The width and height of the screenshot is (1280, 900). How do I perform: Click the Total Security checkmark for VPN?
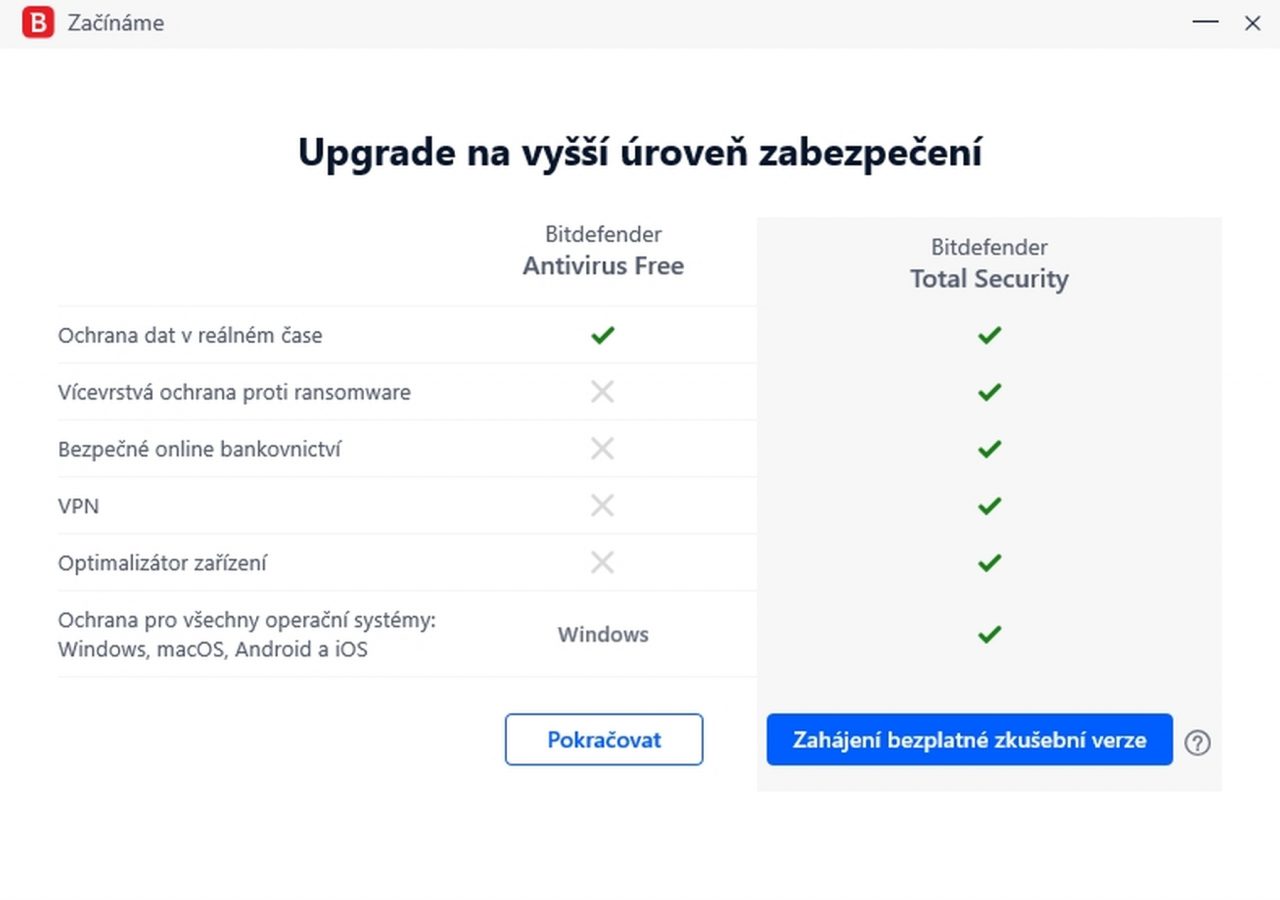coord(989,506)
